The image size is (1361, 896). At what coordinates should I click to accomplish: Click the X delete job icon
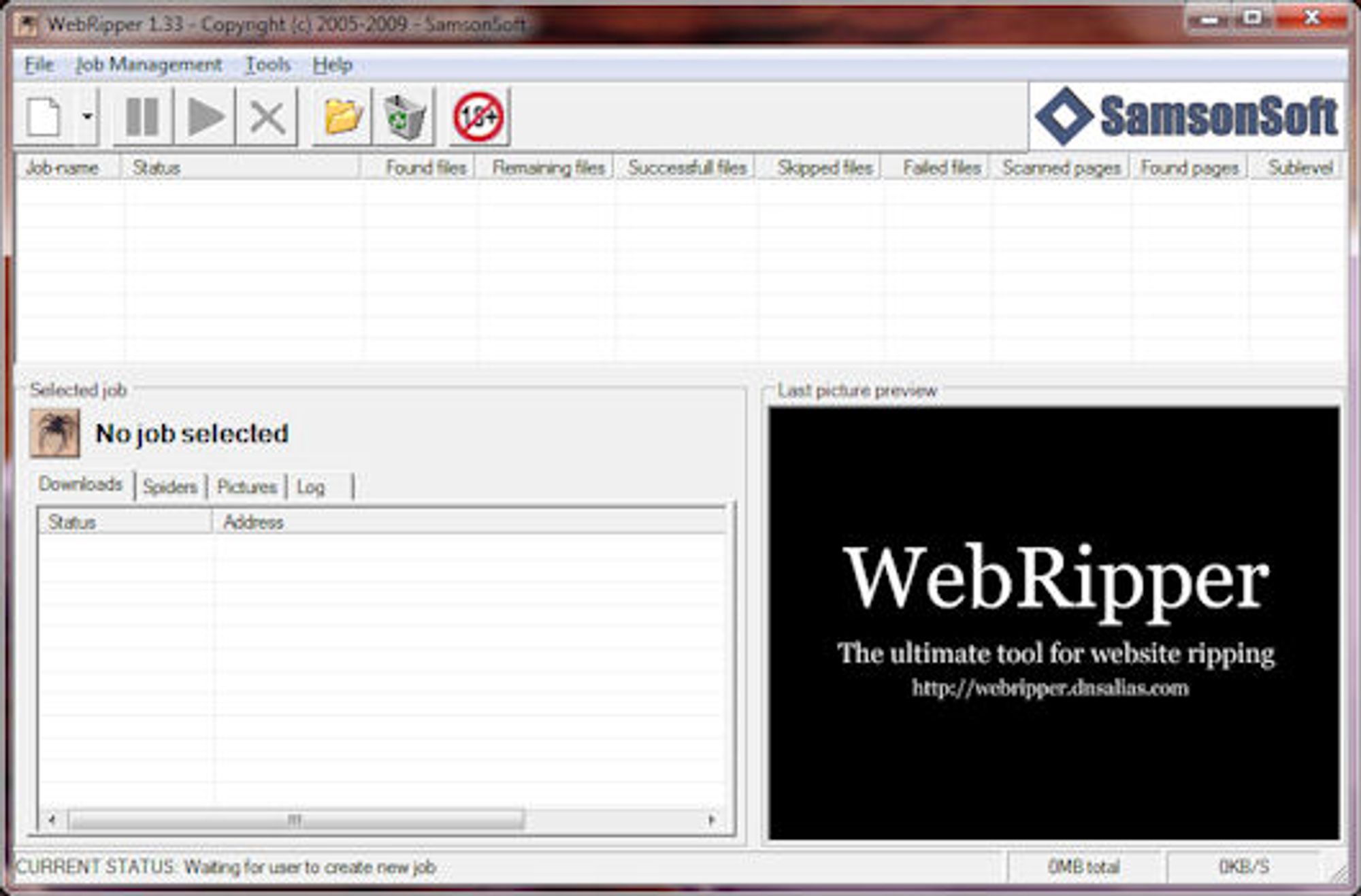coord(267,116)
